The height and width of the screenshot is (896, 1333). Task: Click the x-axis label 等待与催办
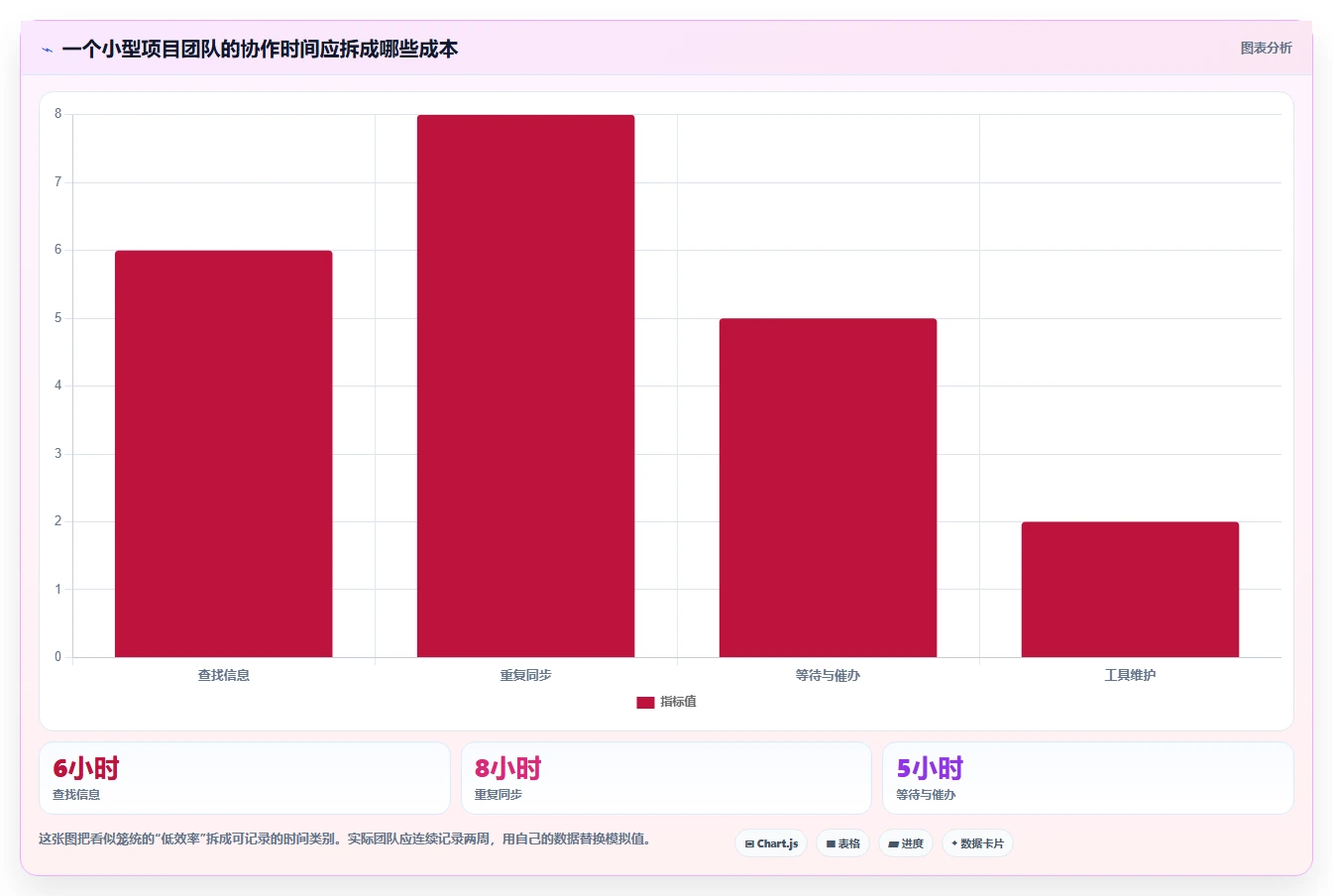pos(828,675)
